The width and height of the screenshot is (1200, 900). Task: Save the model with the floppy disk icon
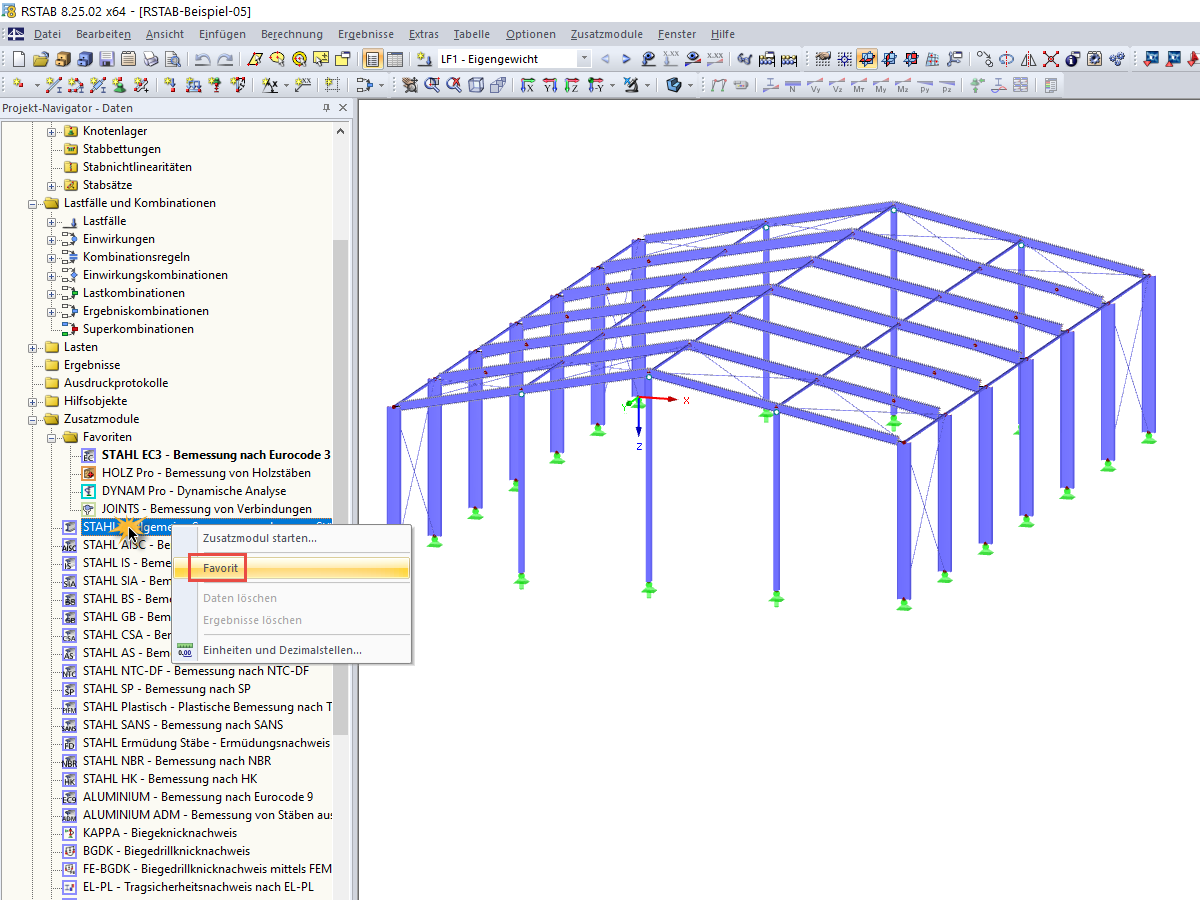107,59
